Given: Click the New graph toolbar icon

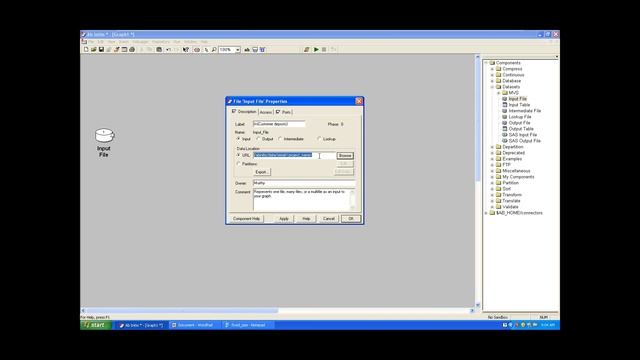Looking at the screenshot, I should tap(86, 49).
